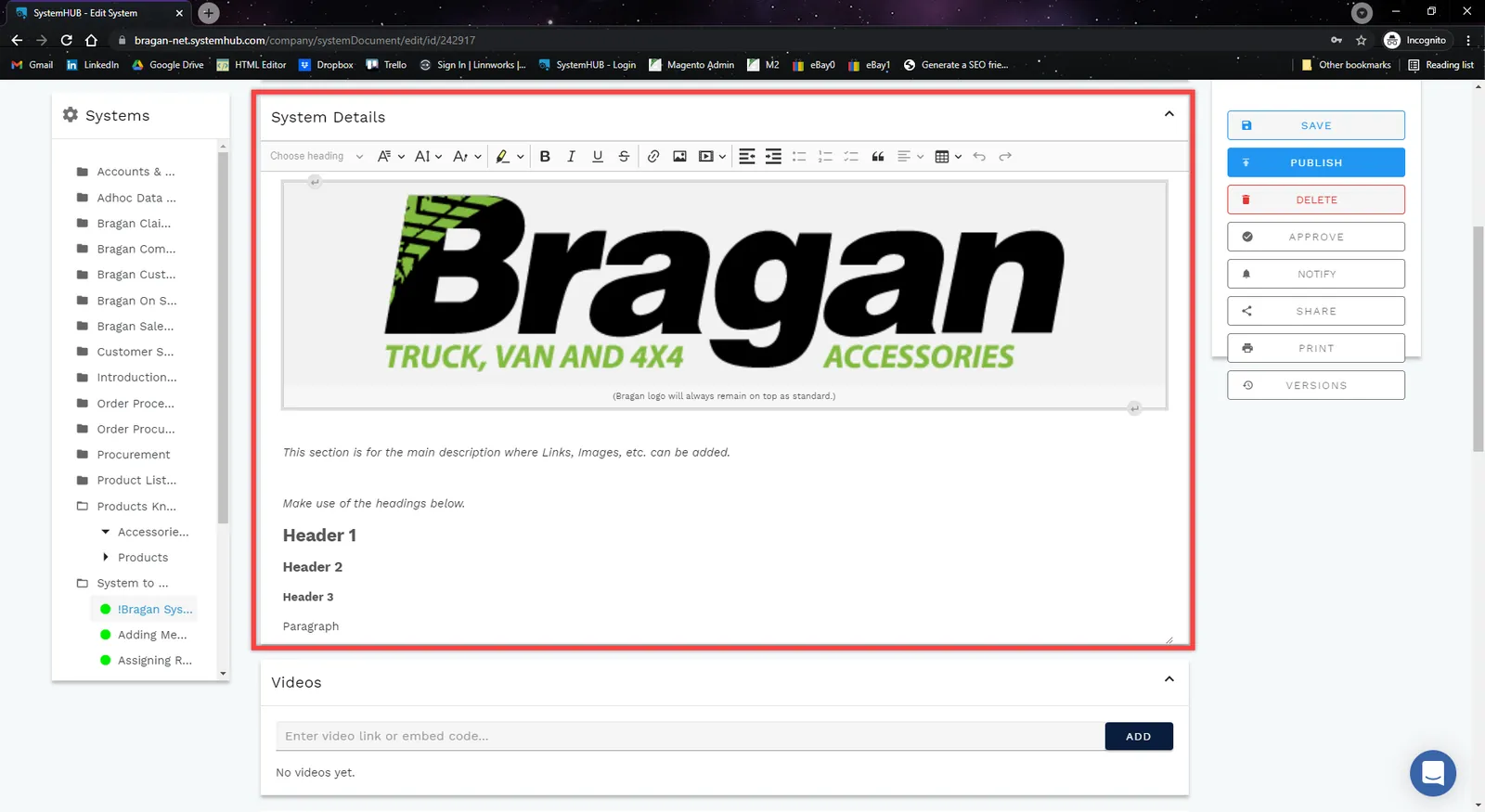Open the Choose heading dropdown
Viewport: 1485px width, 812px height.
click(316, 156)
